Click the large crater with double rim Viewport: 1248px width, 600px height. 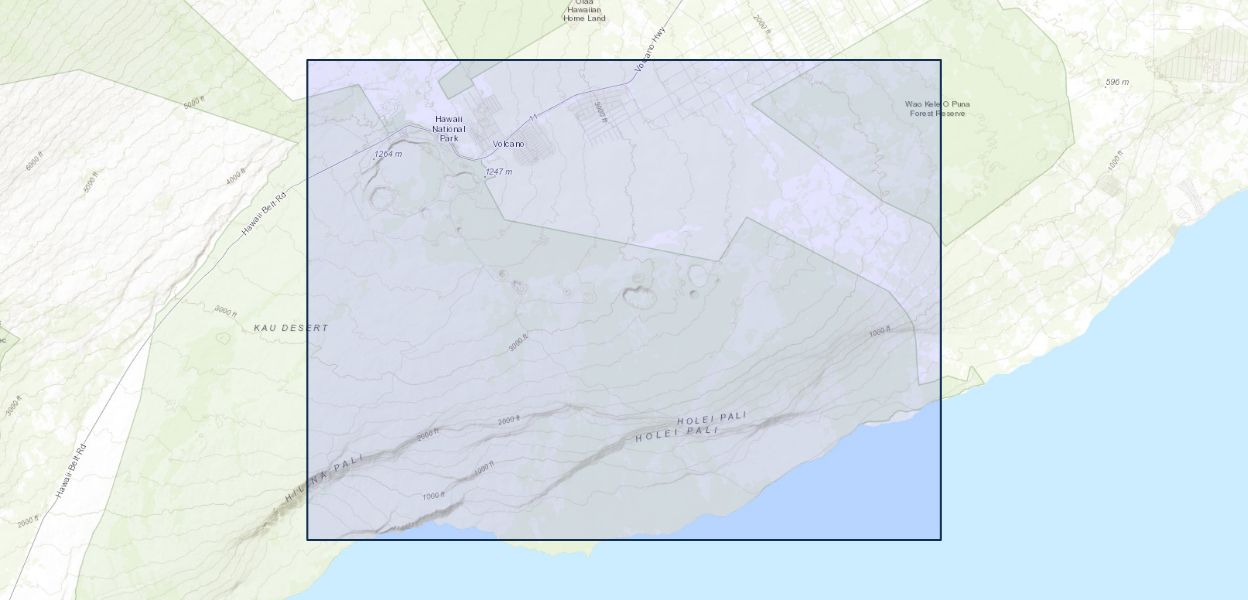click(x=637, y=294)
